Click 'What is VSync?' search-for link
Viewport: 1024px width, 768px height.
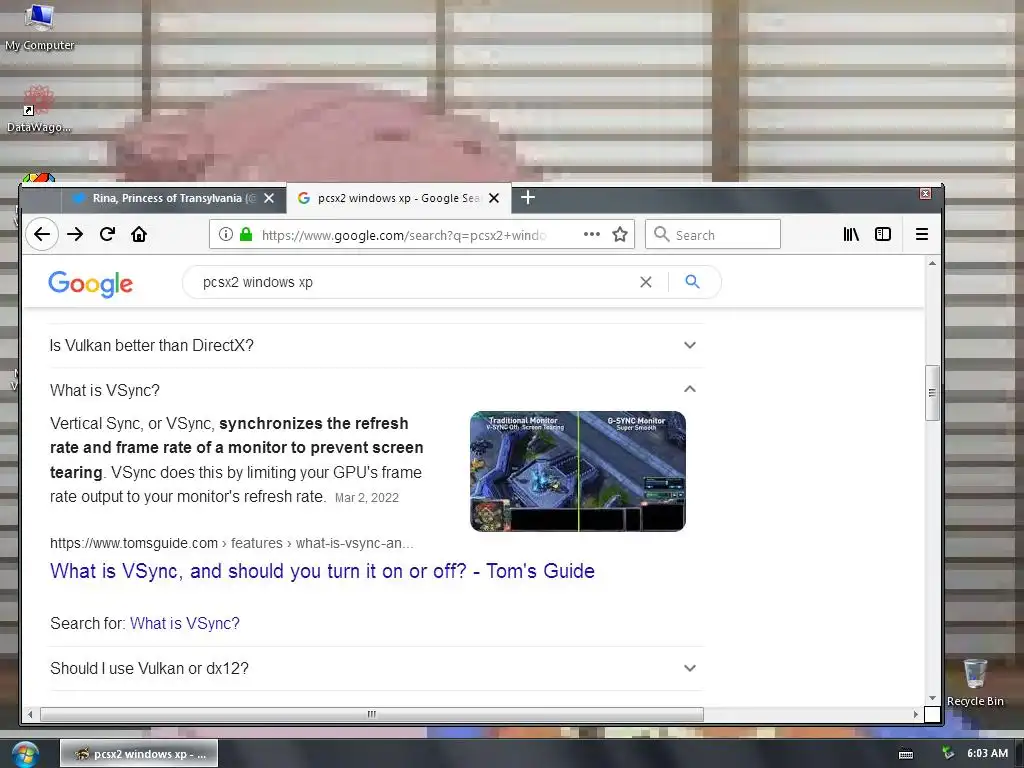pos(185,623)
